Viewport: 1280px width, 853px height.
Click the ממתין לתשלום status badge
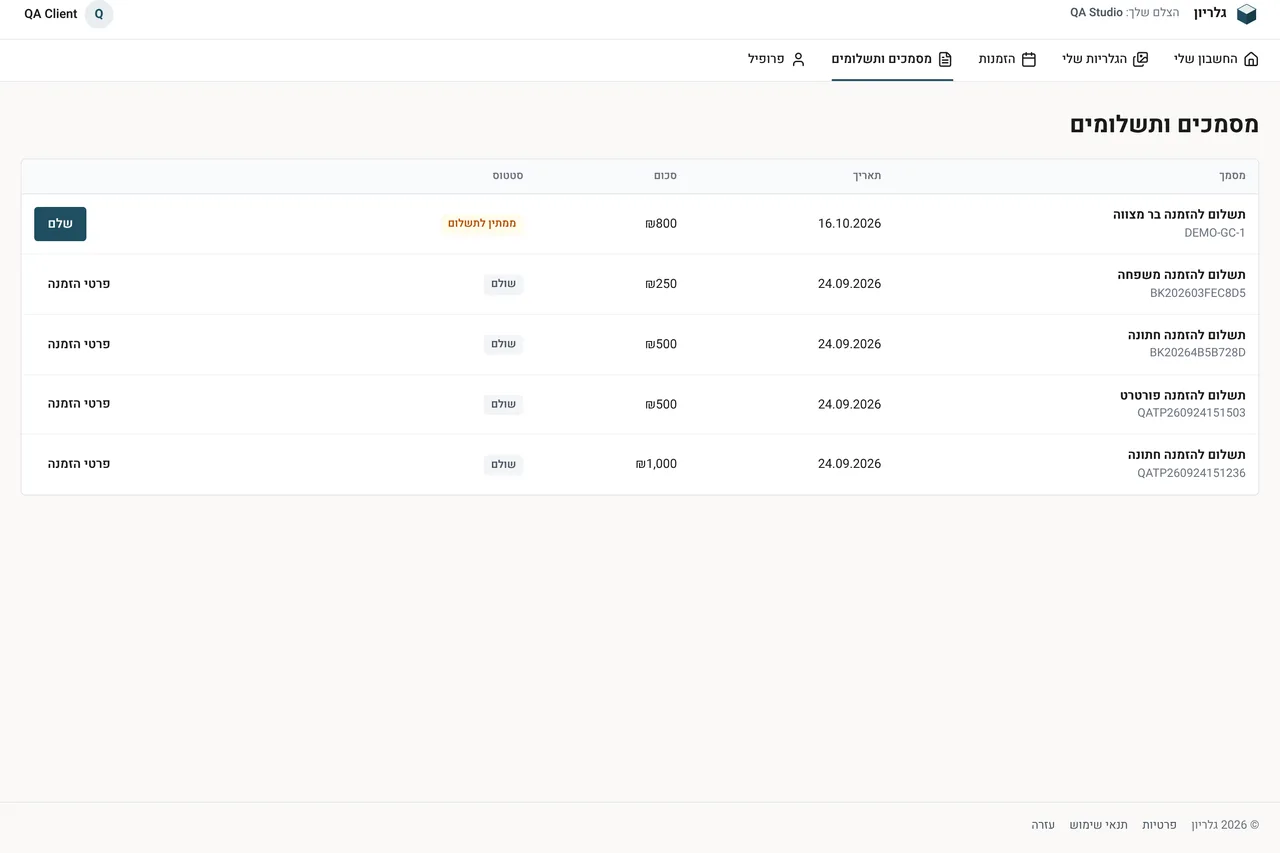click(482, 224)
